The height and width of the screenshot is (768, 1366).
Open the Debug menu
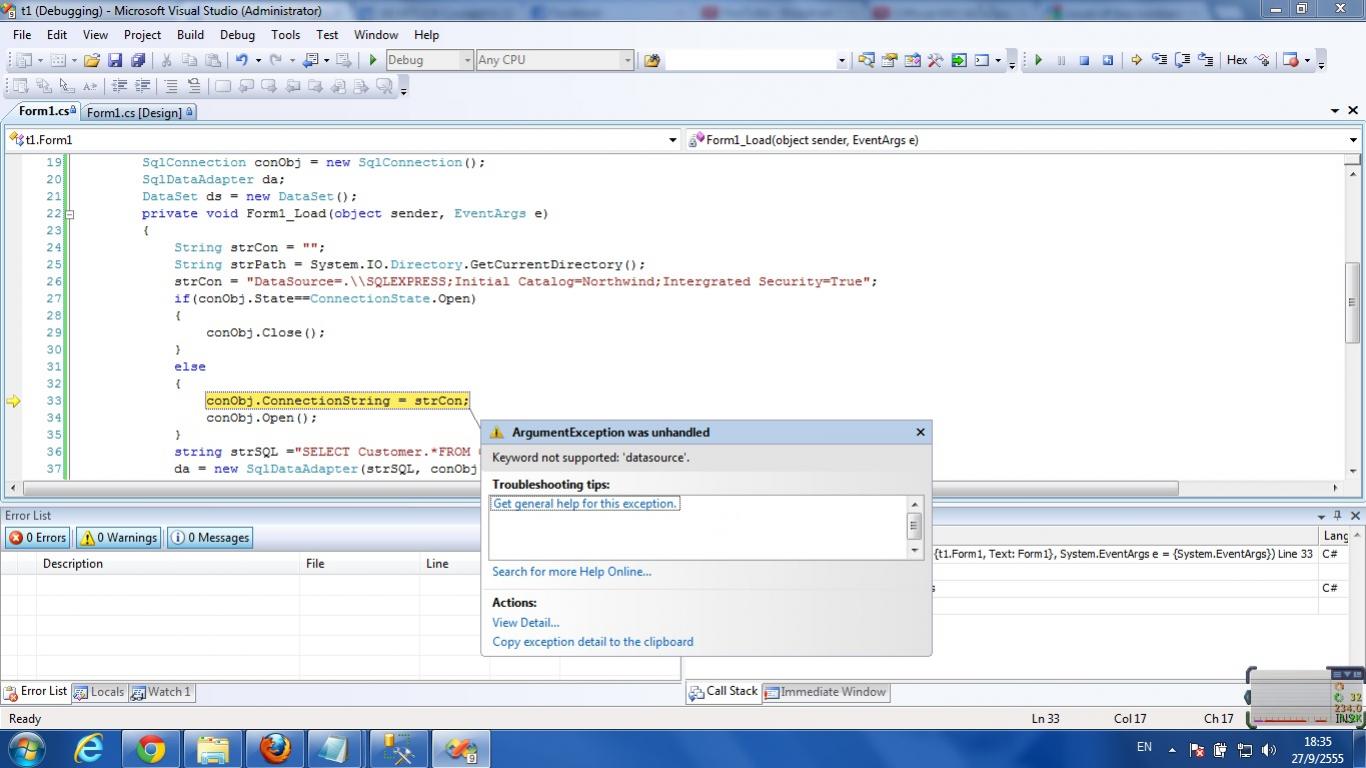click(237, 34)
